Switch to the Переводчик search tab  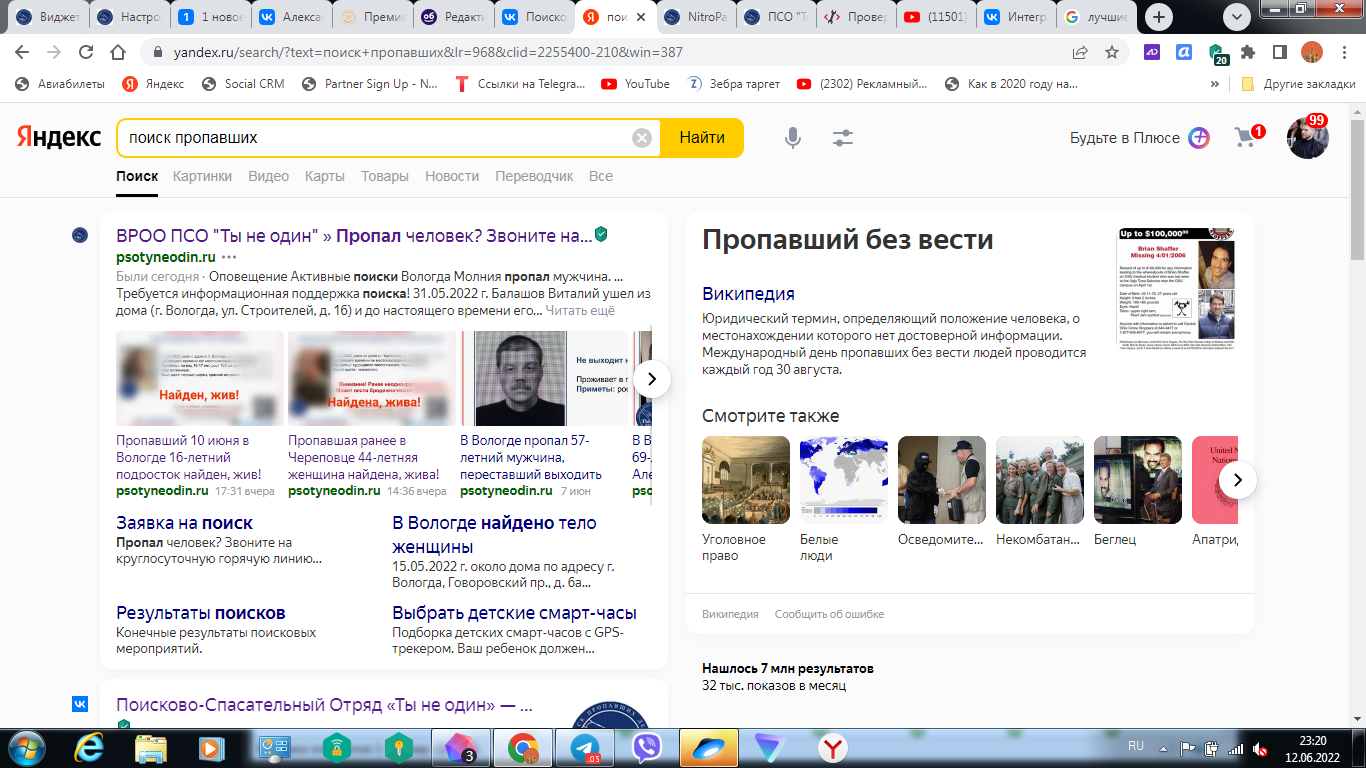click(x=534, y=176)
